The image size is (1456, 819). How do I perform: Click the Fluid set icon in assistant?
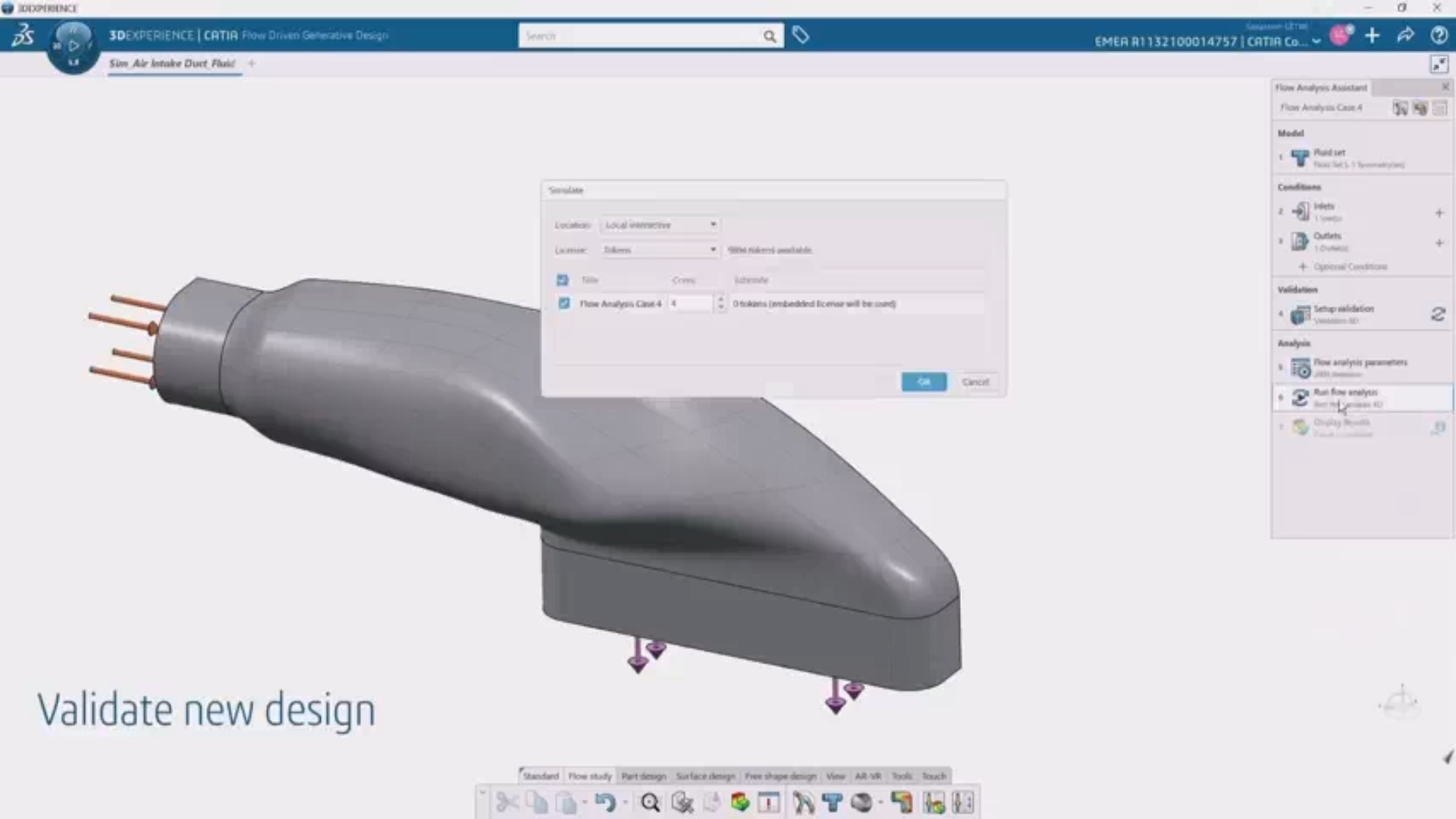pyautogui.click(x=1300, y=158)
